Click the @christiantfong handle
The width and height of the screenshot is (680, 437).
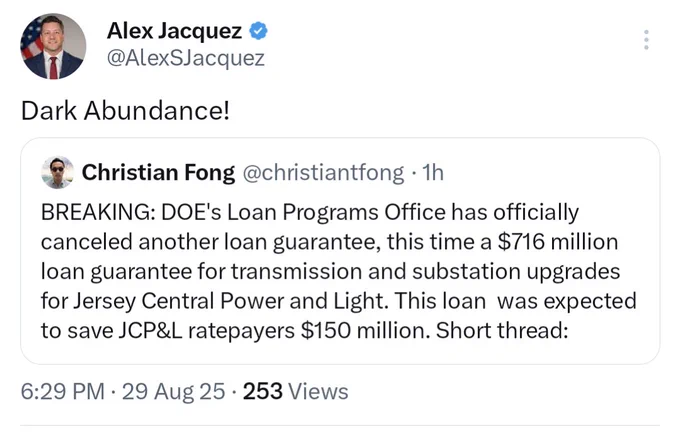[x=323, y=173]
